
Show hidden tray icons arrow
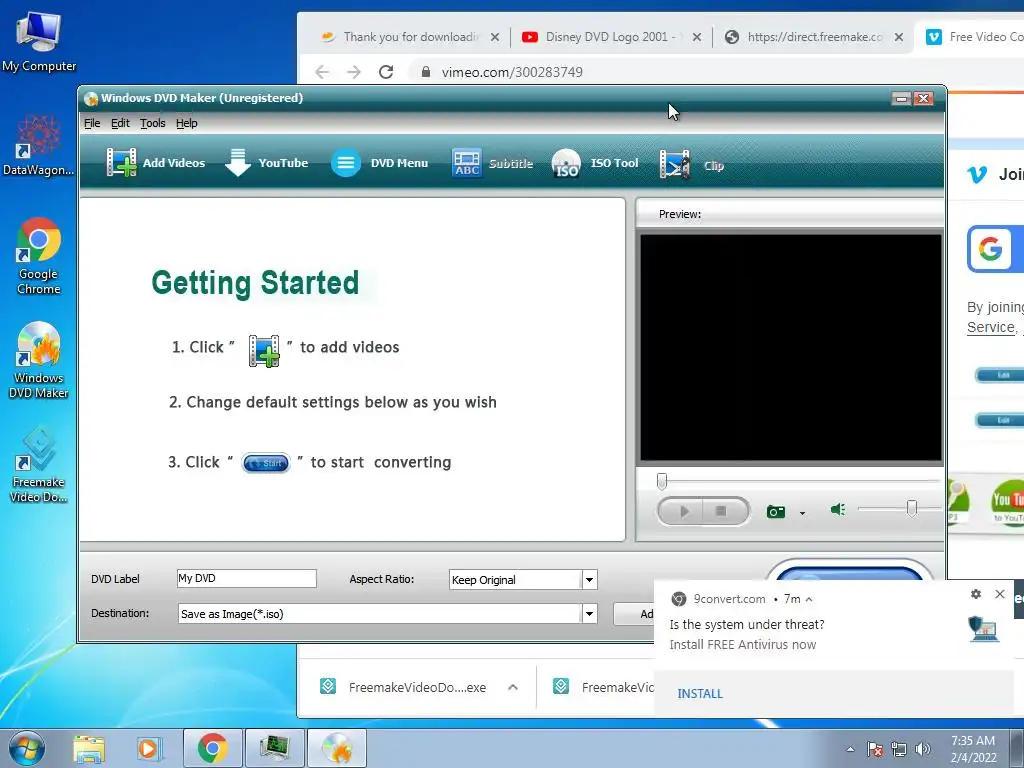850,749
